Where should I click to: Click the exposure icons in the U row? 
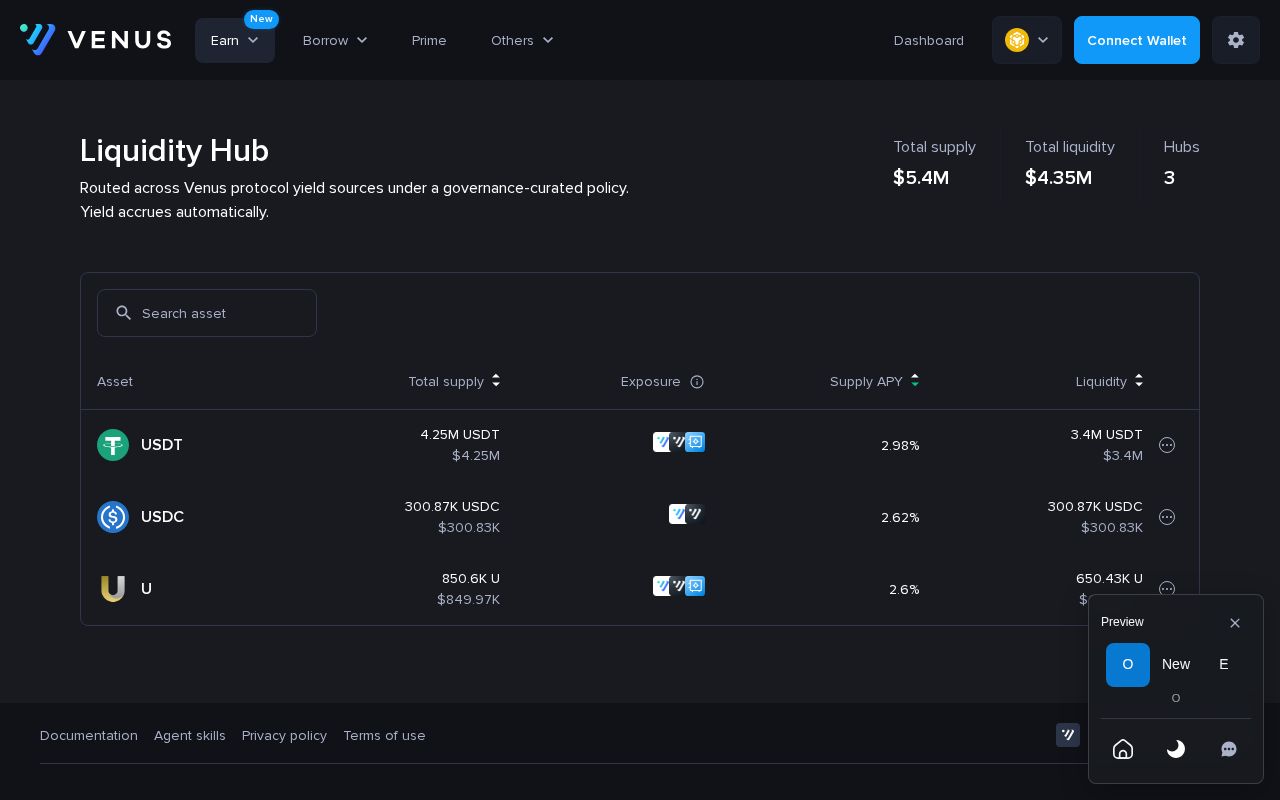click(679, 586)
